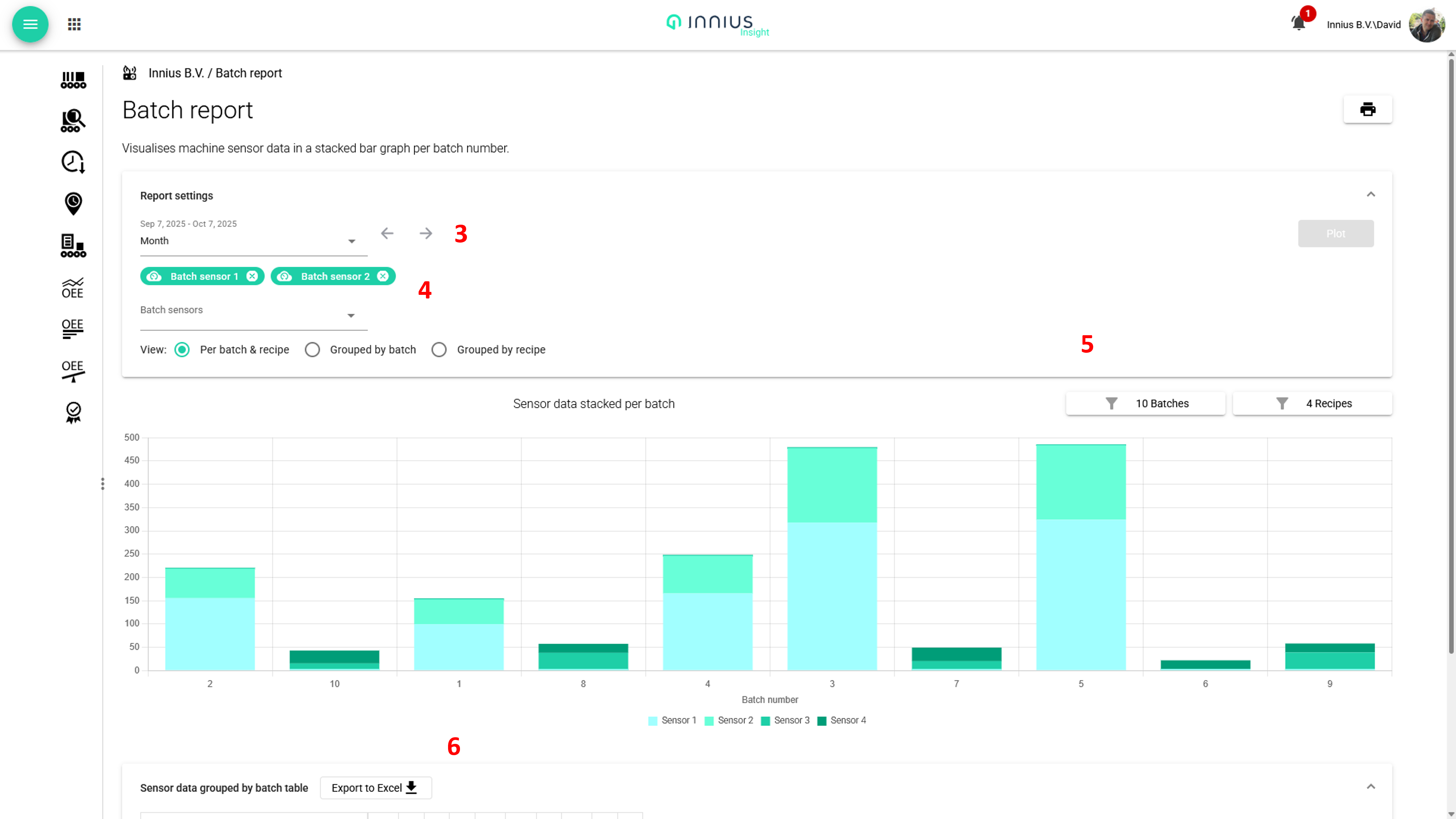This screenshot has height=819, width=1456.
Task: Select Grouped by batch view
Action: (312, 350)
